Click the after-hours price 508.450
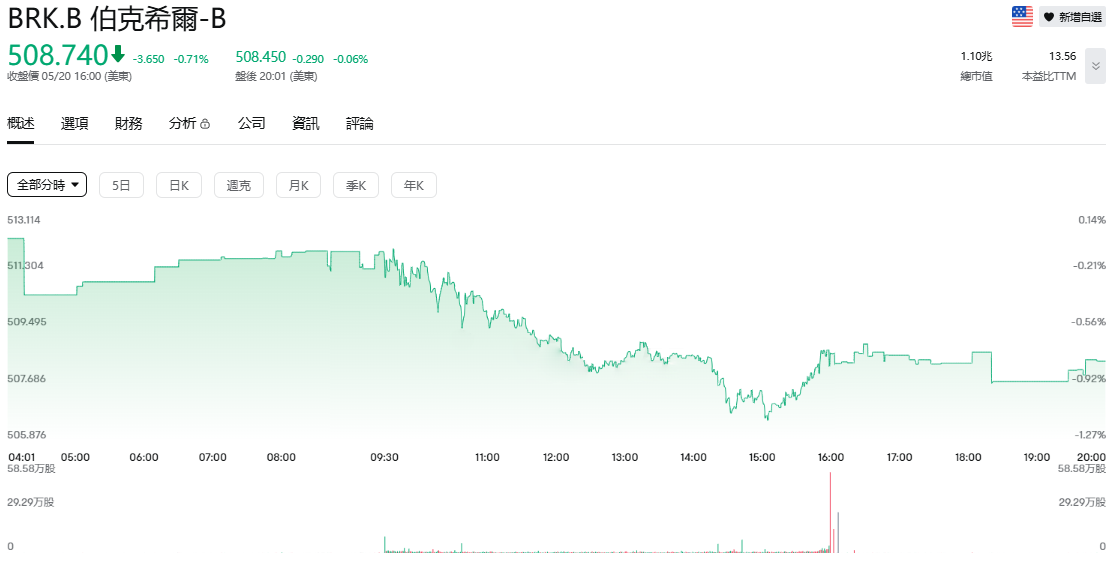The height and width of the screenshot is (561, 1112). (260, 57)
